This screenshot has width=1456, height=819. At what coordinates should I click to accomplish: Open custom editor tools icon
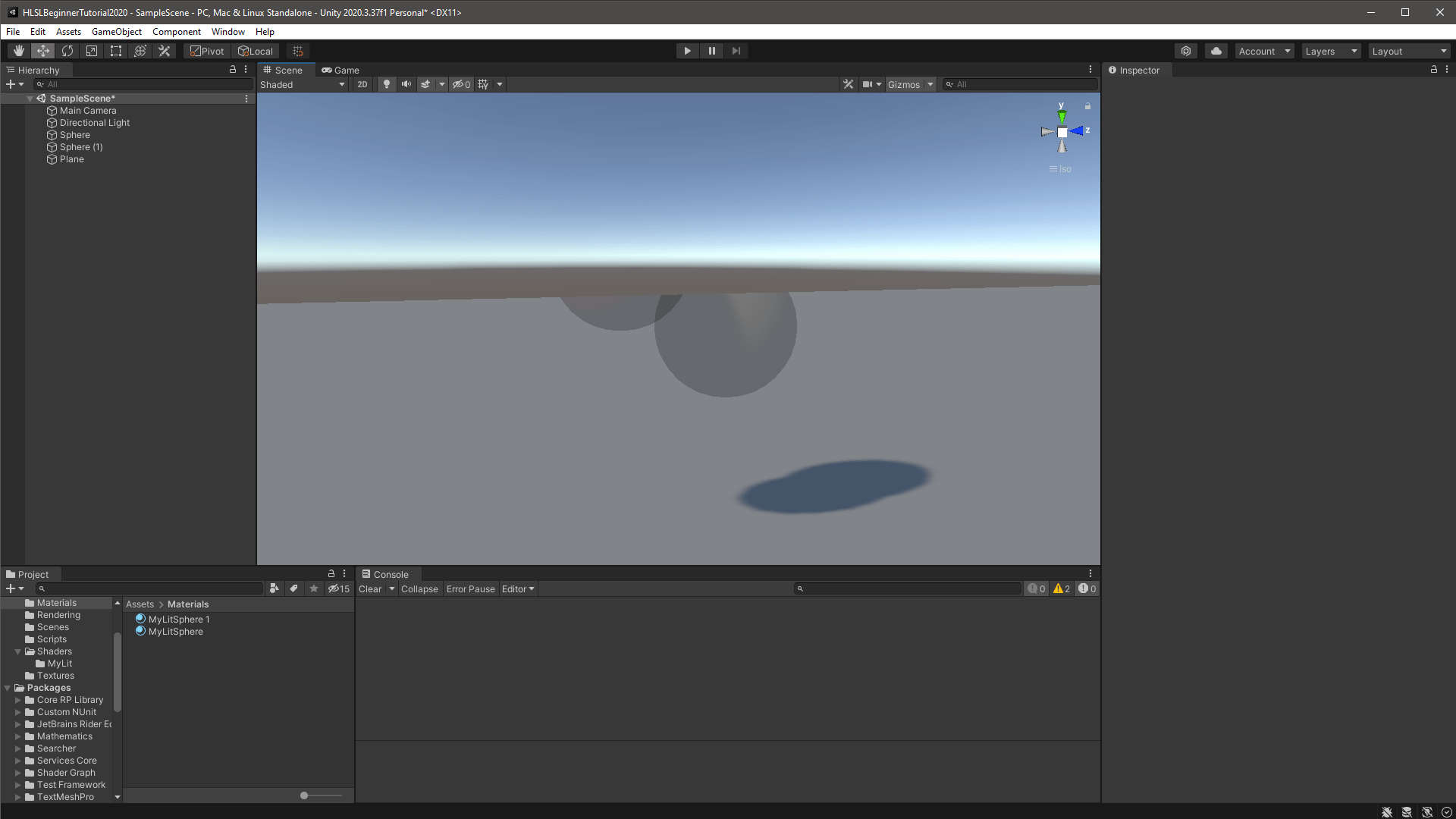[x=164, y=51]
